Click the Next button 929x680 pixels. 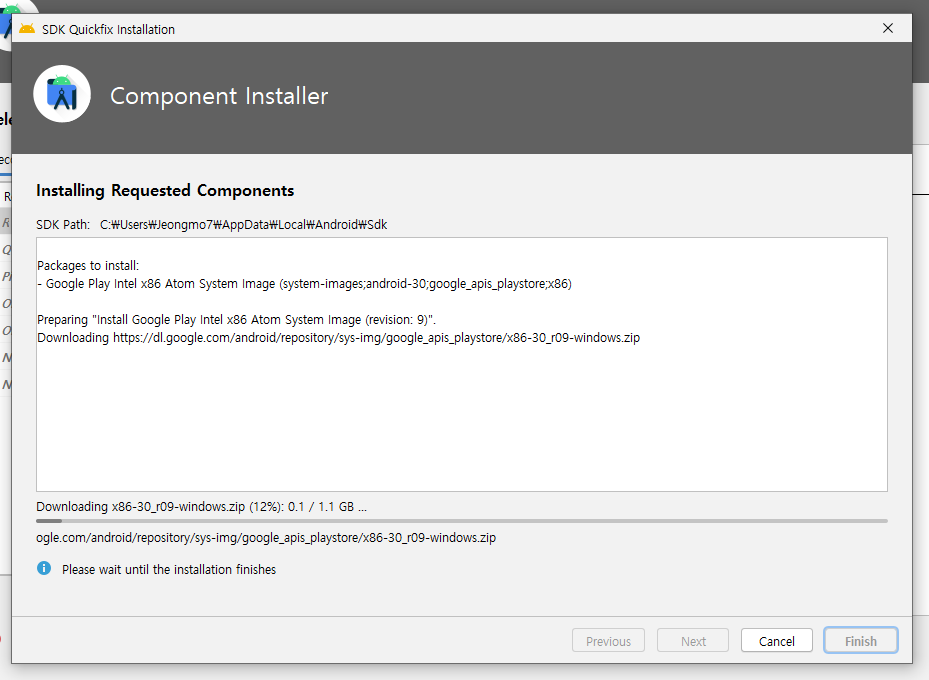click(x=693, y=641)
